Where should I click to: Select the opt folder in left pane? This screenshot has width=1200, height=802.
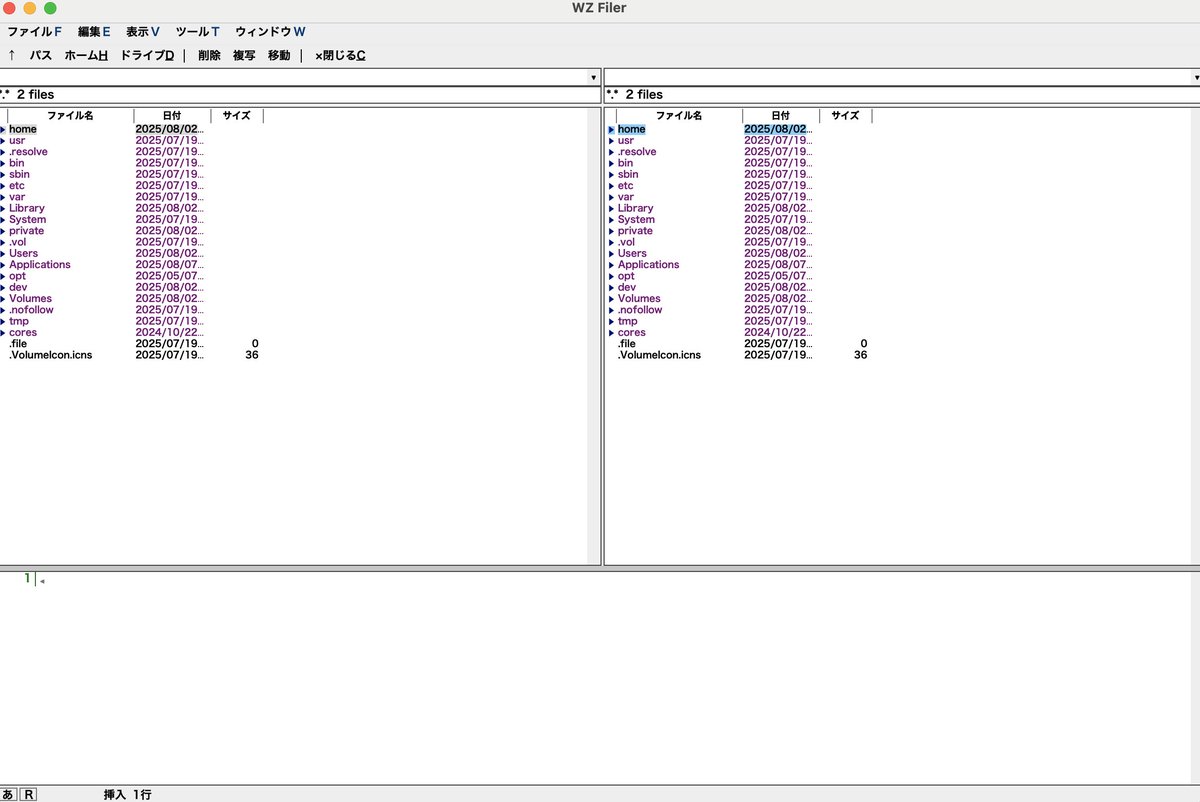click(17, 276)
